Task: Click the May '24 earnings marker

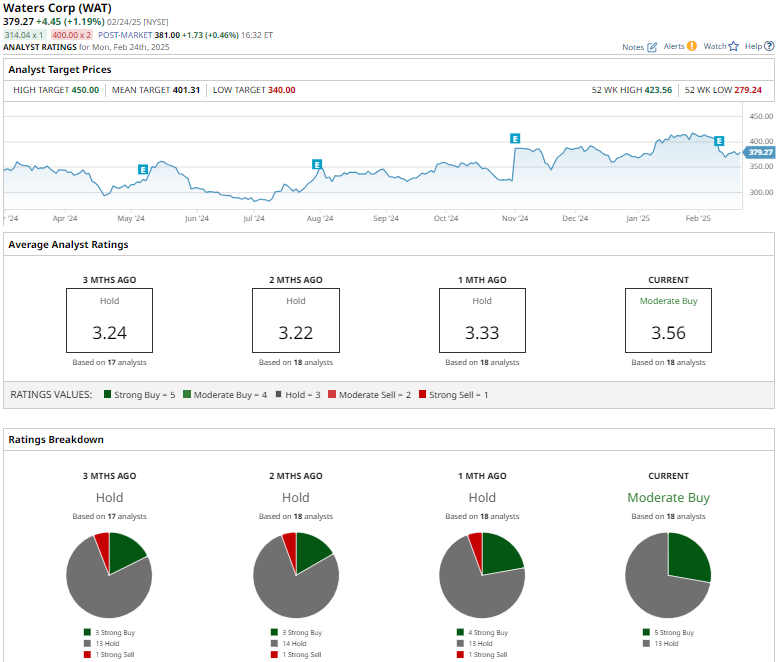Action: (143, 170)
